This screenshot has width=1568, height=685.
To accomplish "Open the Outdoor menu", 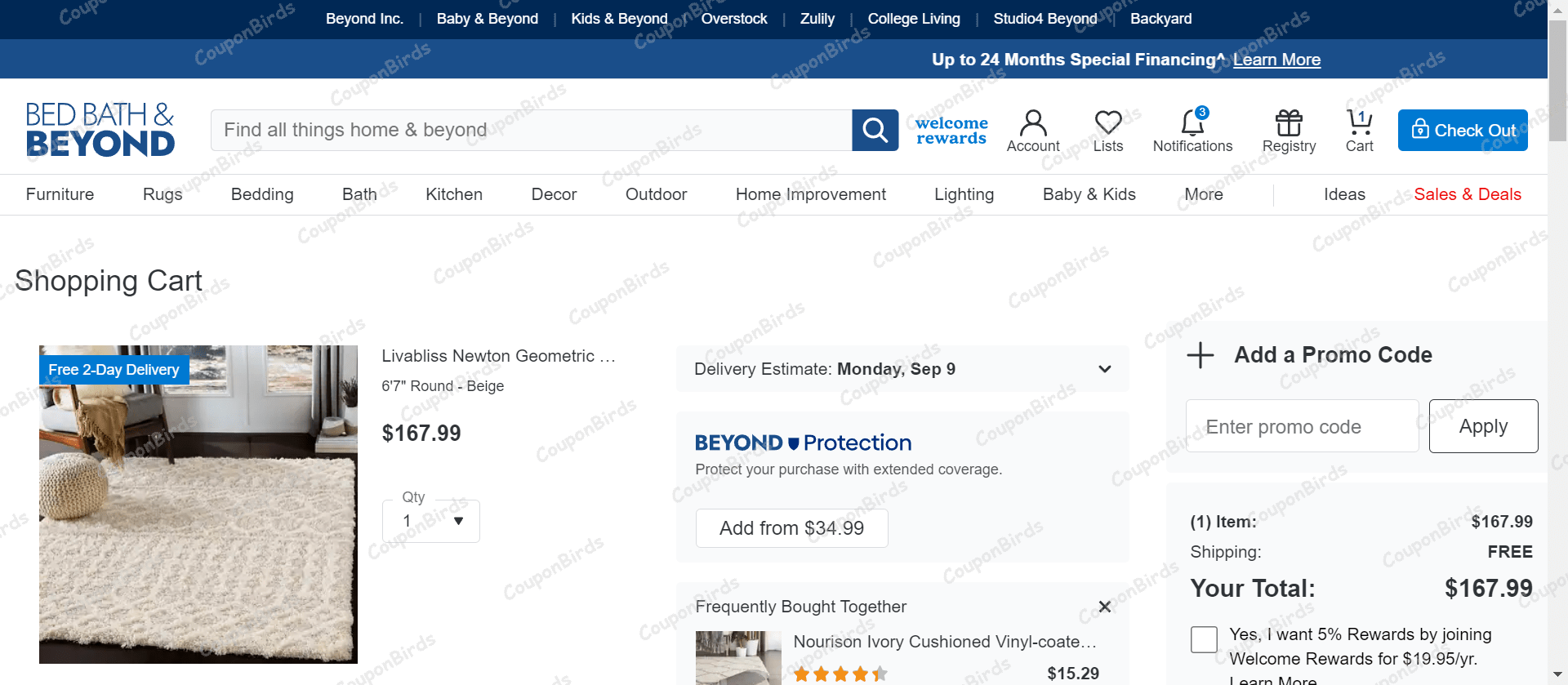I will [656, 194].
